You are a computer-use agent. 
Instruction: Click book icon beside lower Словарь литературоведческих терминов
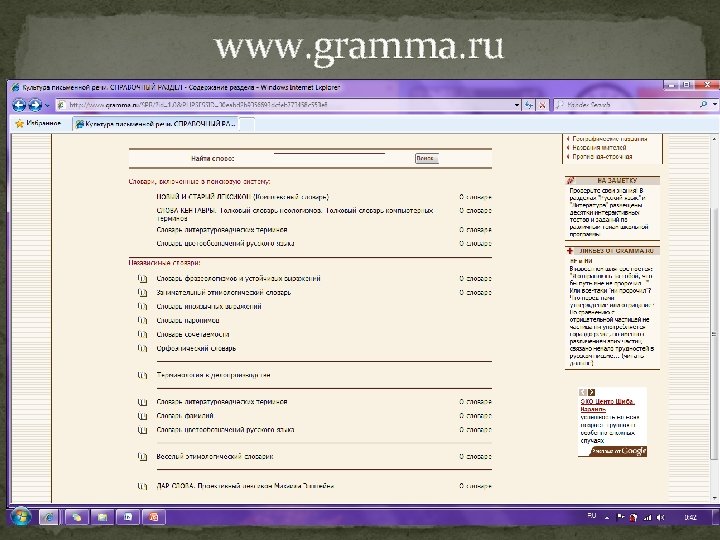142,402
